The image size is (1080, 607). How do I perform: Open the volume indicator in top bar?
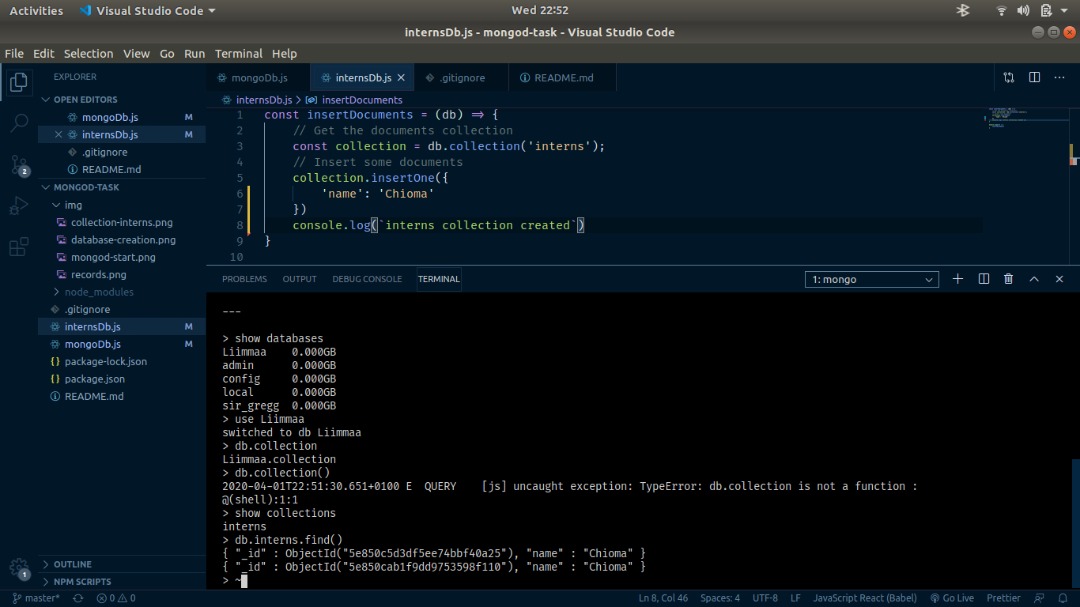pos(1024,10)
